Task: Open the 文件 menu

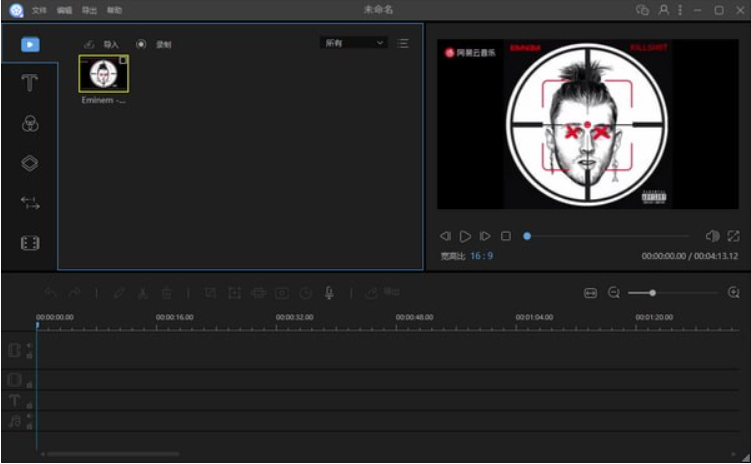Action: click(39, 10)
